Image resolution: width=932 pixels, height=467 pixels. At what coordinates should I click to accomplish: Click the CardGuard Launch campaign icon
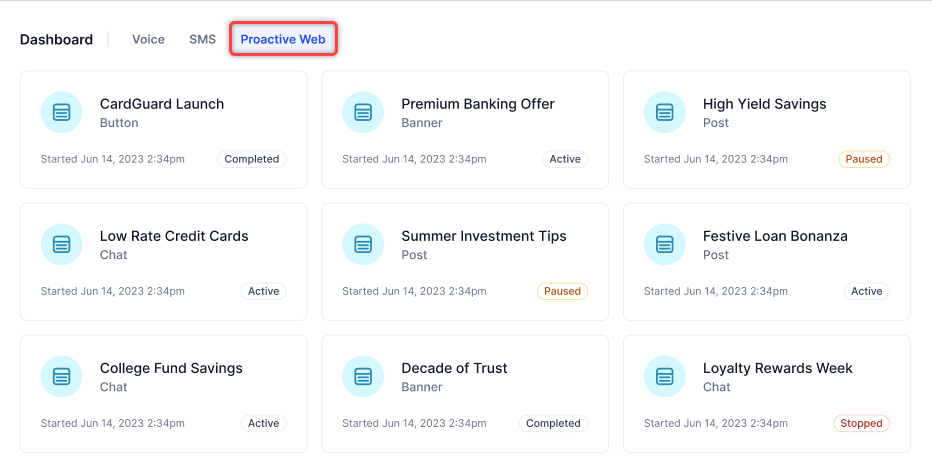(62, 112)
